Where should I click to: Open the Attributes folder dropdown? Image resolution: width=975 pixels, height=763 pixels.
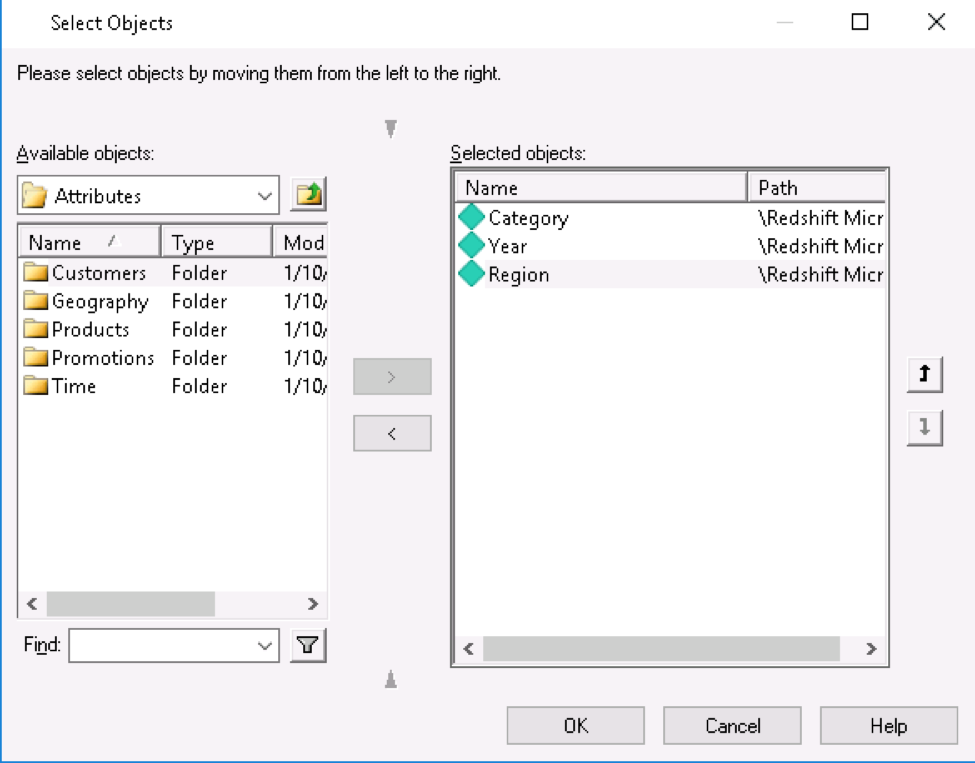point(265,194)
